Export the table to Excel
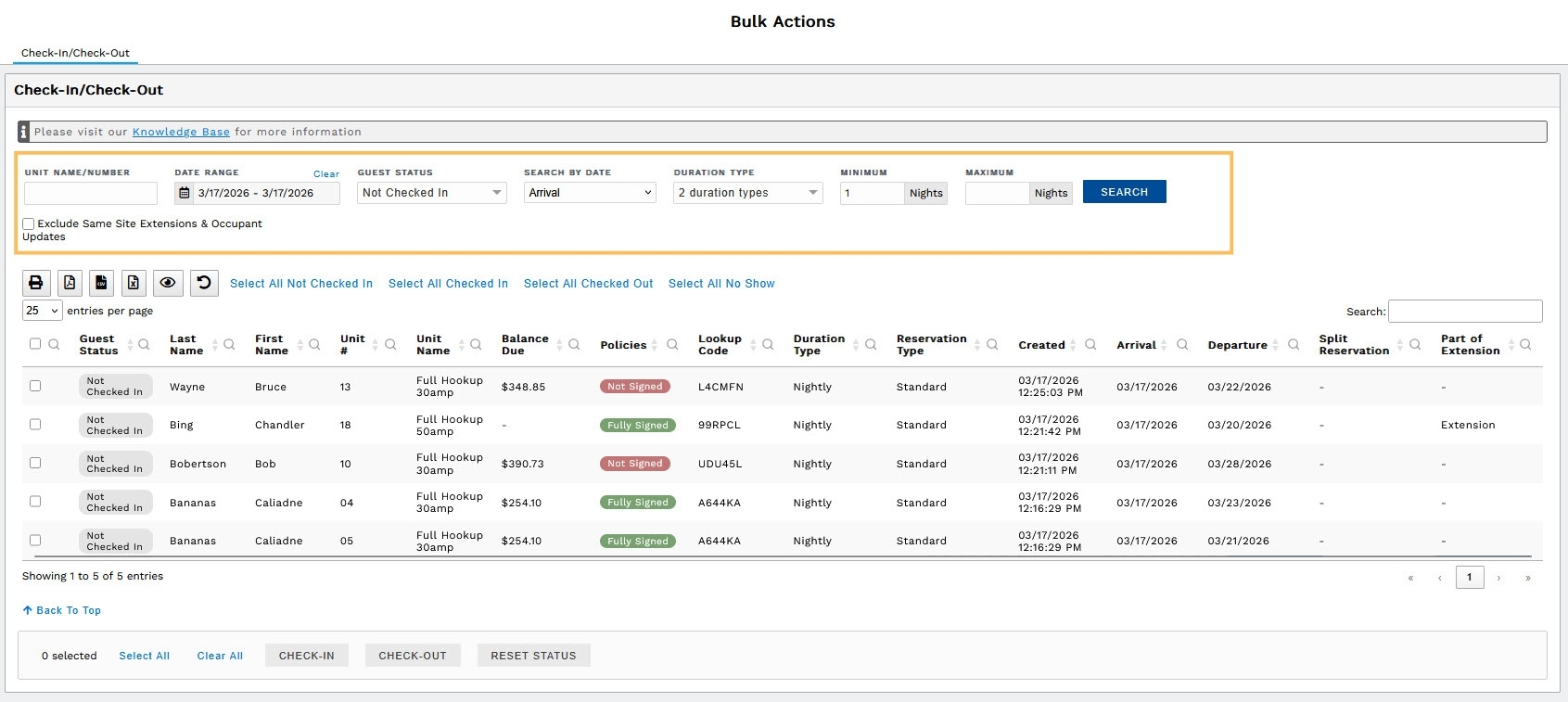The height and width of the screenshot is (702, 1568). 134,283
